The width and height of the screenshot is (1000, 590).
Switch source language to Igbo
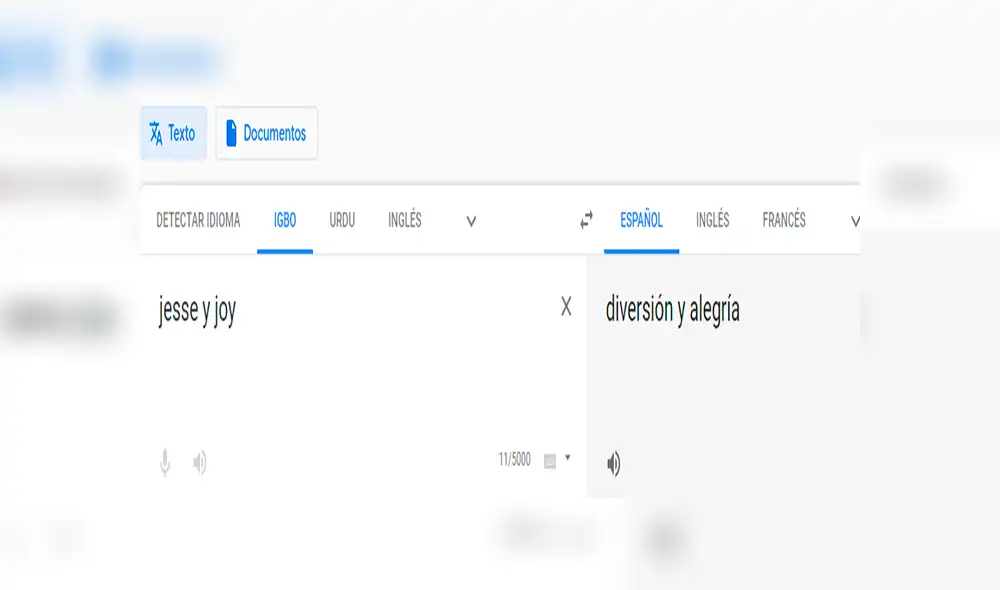[x=284, y=221]
